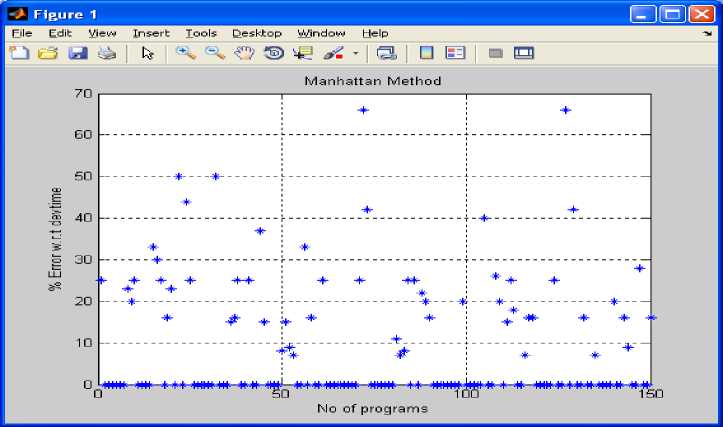Image resolution: width=723 pixels, height=427 pixels.
Task: Print the figure using the printer icon
Action: (106, 53)
